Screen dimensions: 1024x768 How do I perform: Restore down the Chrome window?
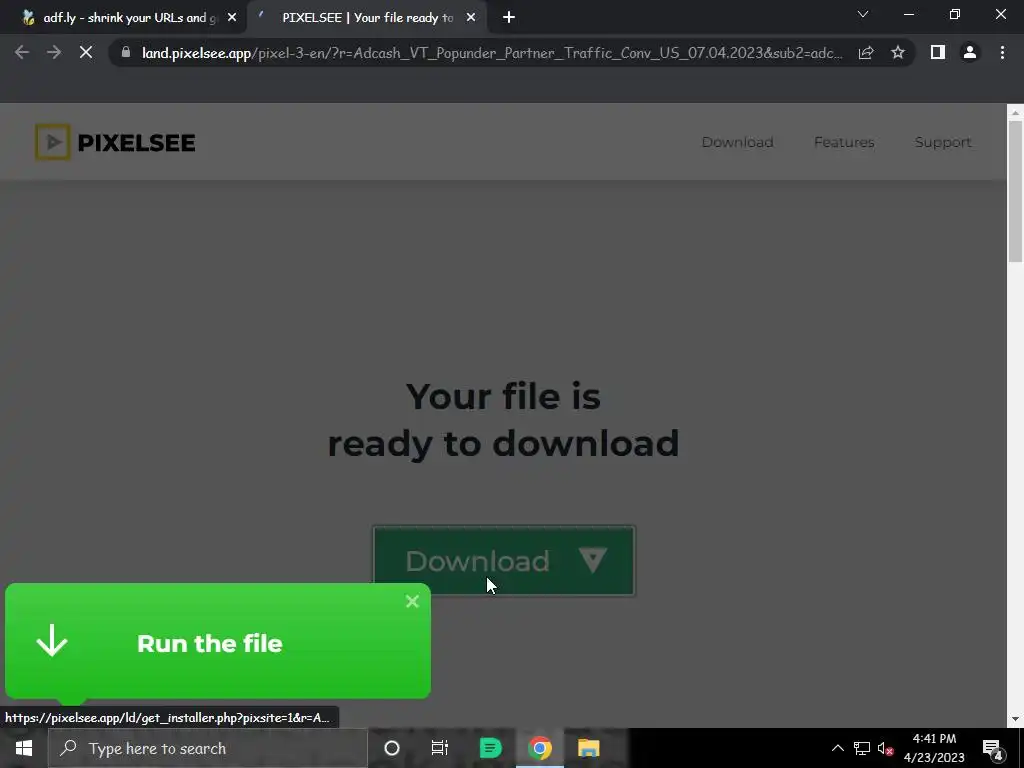click(x=955, y=14)
